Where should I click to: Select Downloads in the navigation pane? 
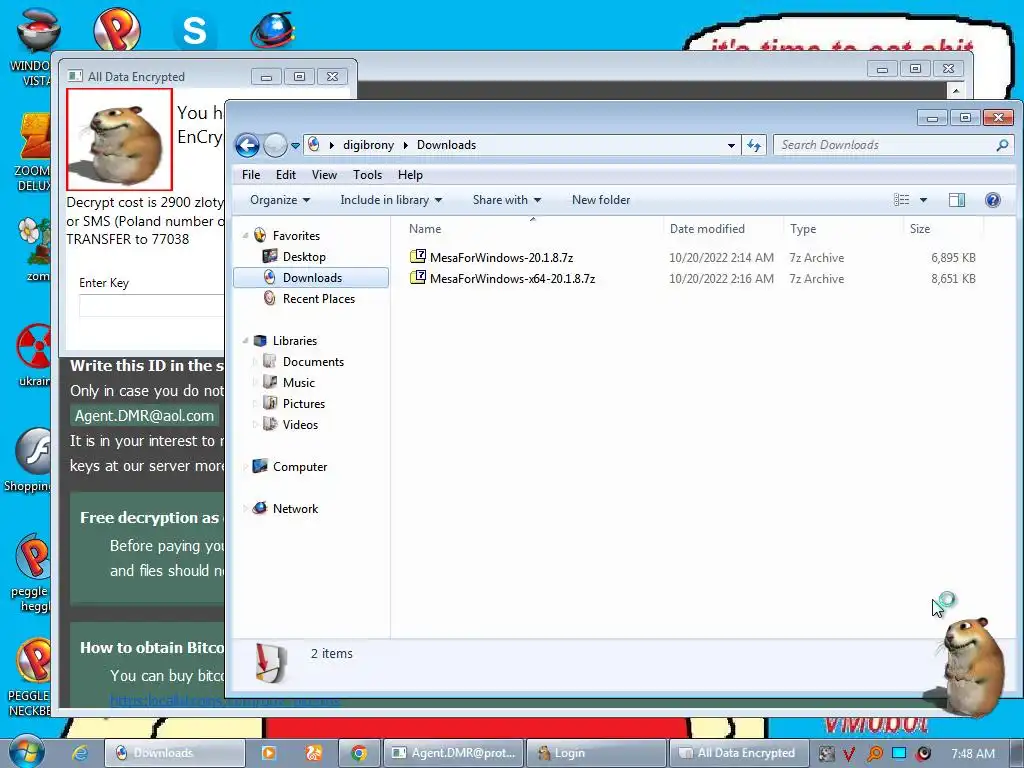(x=311, y=278)
